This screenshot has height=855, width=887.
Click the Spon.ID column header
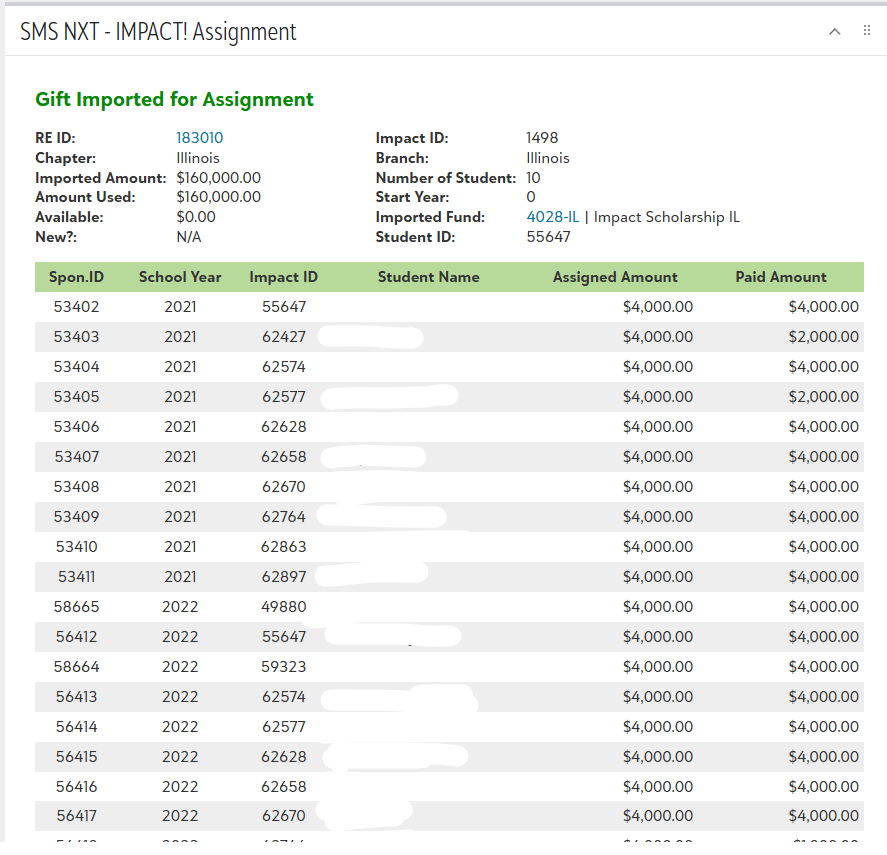point(76,277)
